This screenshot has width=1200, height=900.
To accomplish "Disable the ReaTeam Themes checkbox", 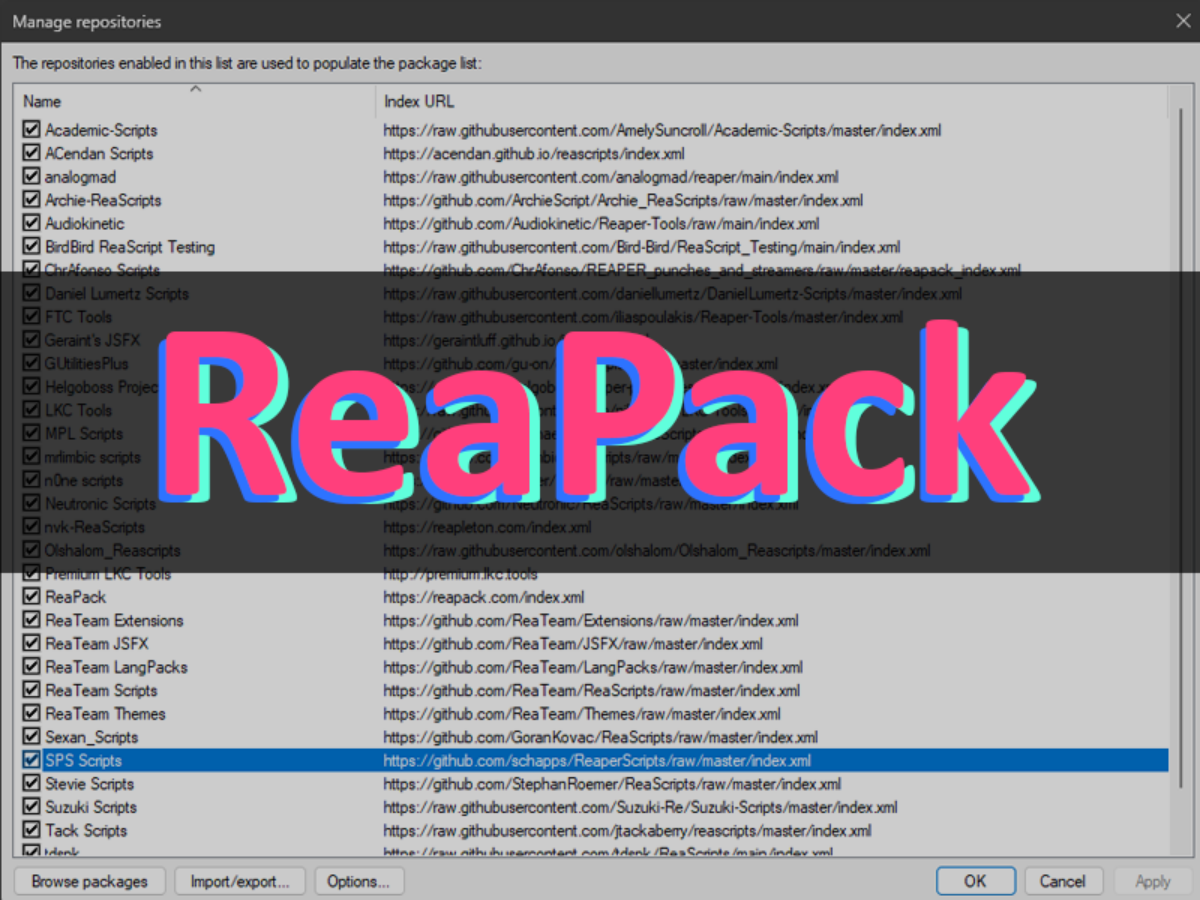I will coord(32,714).
